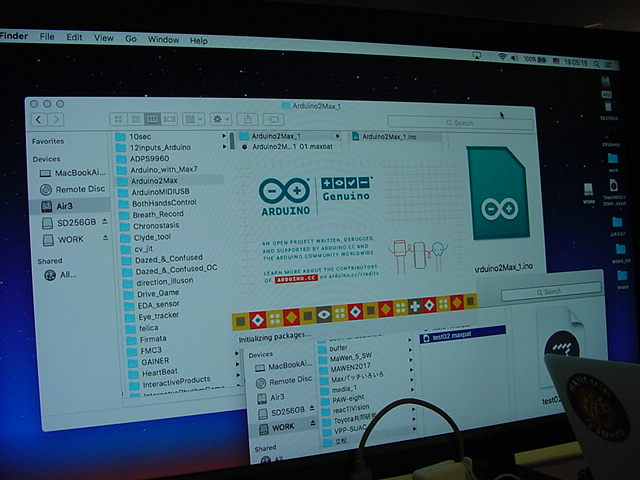The width and height of the screenshot is (640, 480).
Task: Switch to column view in Finder toolbar
Action: pyautogui.click(x=152, y=119)
